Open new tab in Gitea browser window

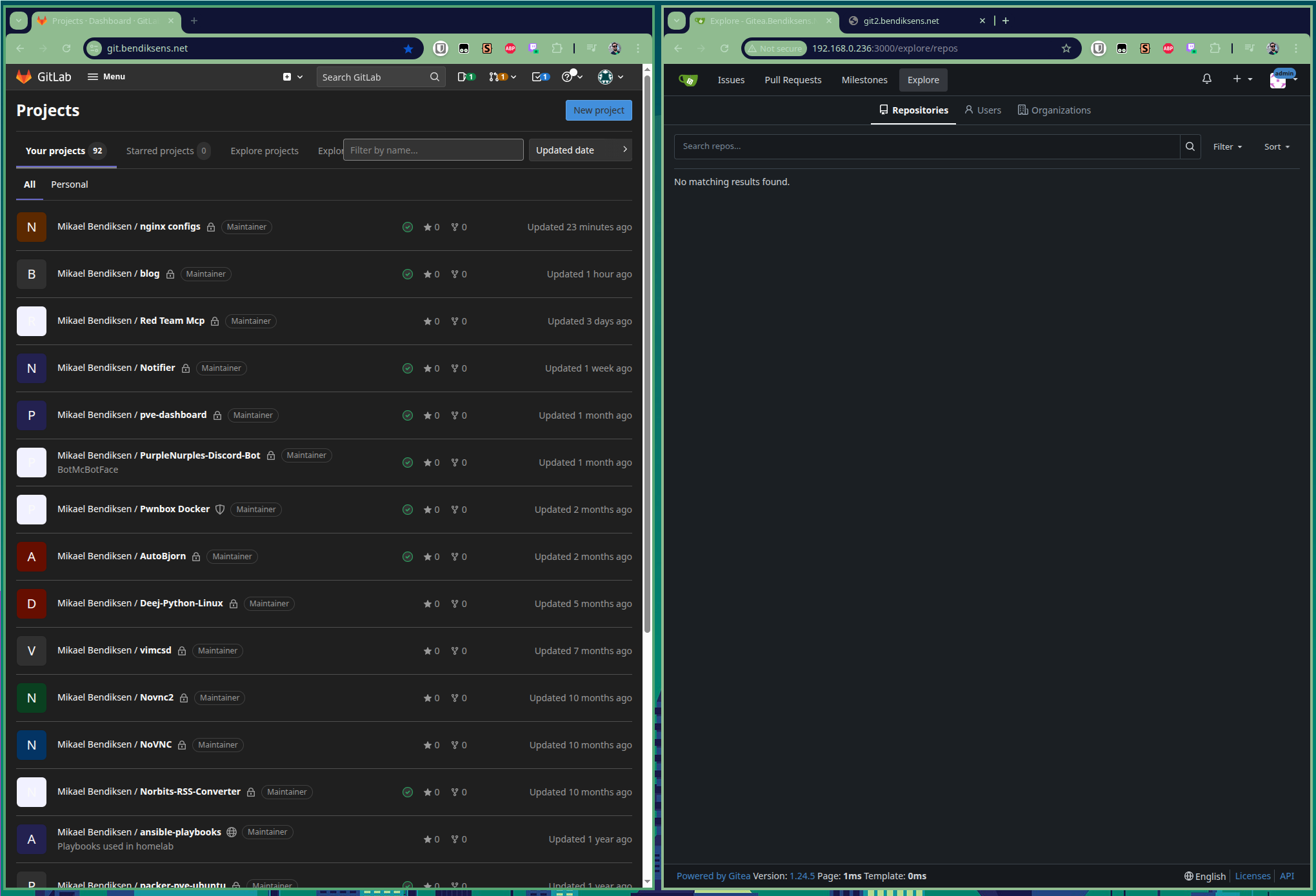pos(1006,21)
